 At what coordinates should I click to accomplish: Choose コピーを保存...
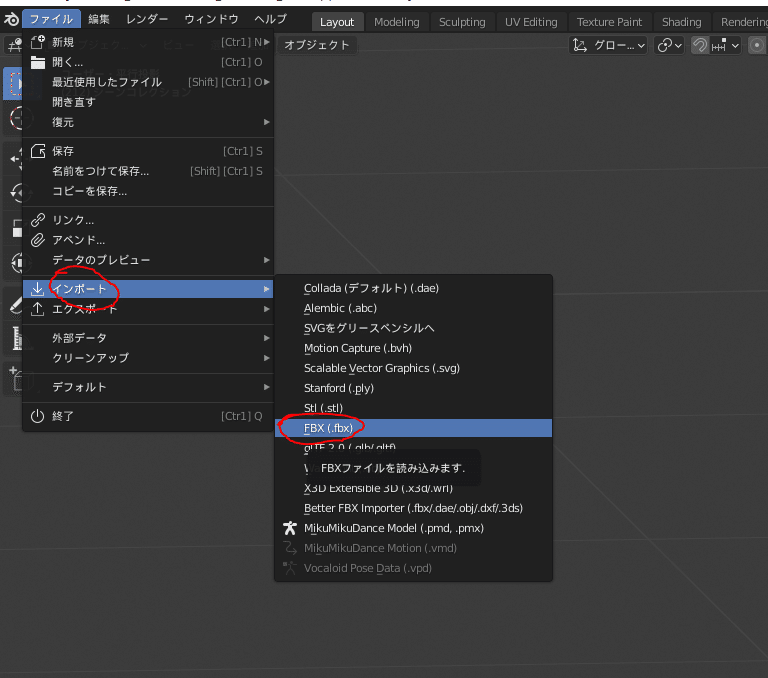pos(148,191)
